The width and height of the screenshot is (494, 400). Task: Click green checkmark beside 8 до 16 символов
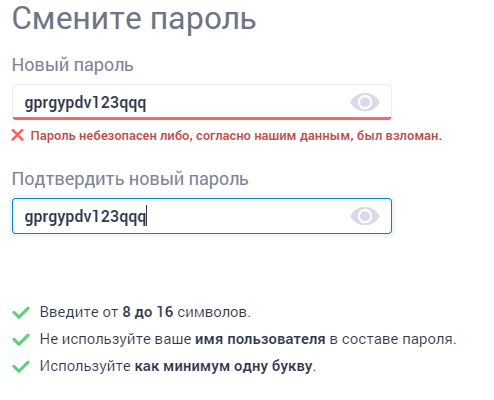tap(21, 313)
